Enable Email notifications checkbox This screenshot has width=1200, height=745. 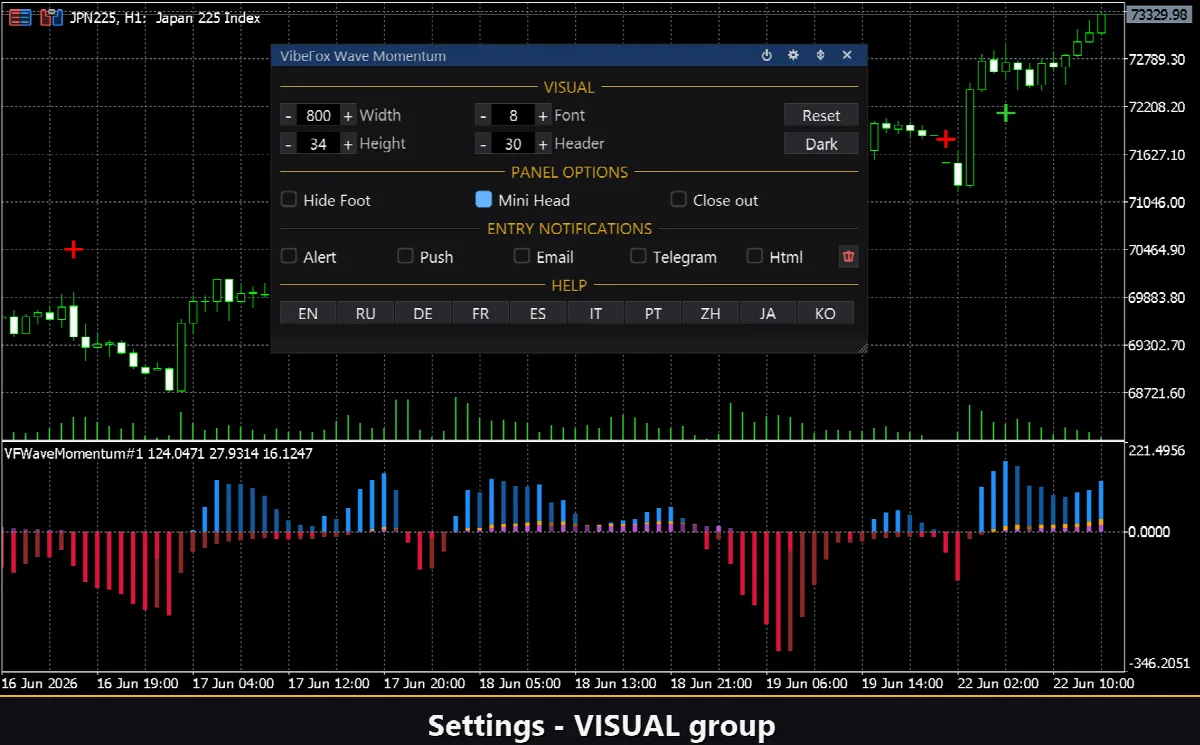coord(521,257)
